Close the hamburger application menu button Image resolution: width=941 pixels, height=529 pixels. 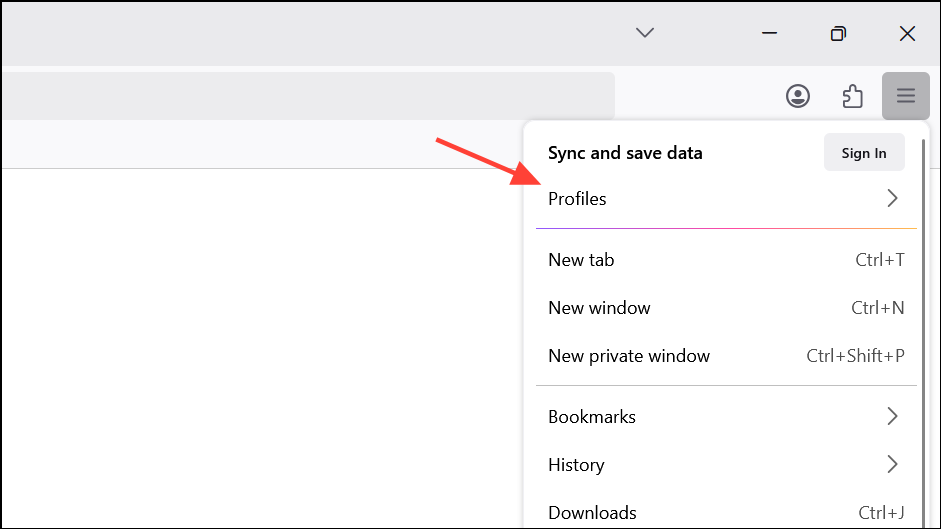pos(905,96)
